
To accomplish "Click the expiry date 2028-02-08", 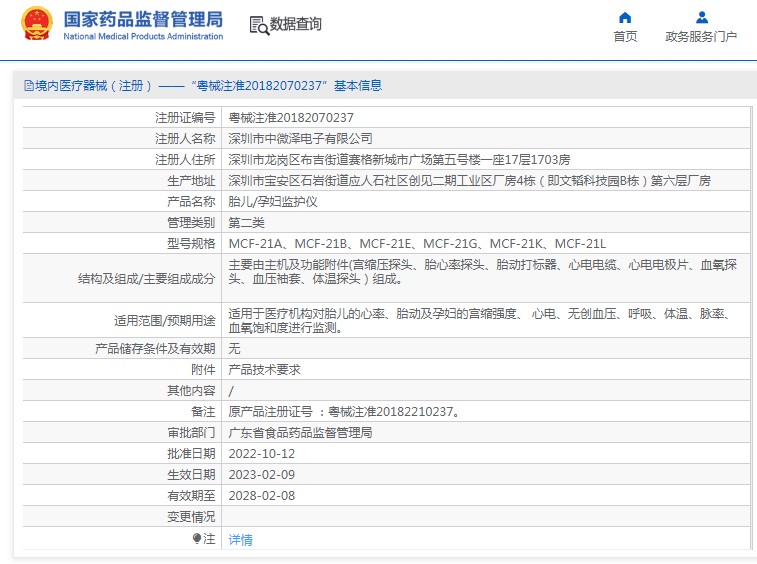I will [x=261, y=495].
